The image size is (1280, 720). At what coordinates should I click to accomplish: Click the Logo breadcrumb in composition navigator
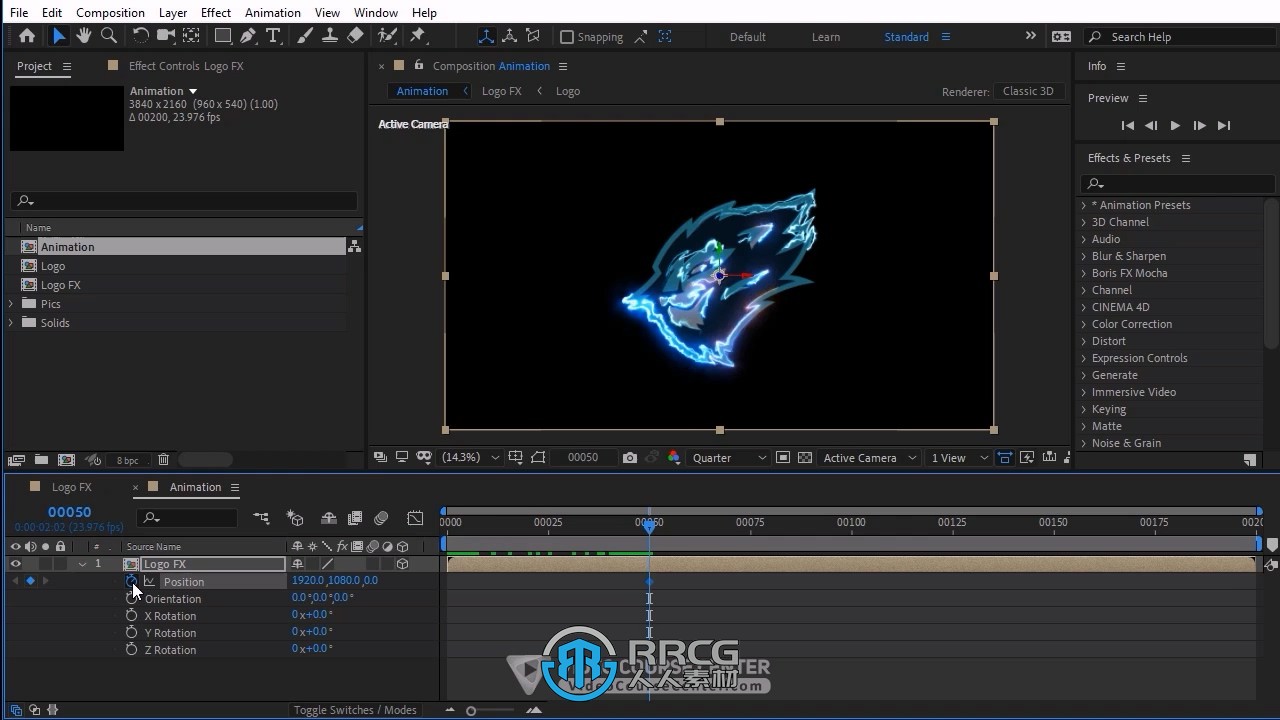(568, 91)
